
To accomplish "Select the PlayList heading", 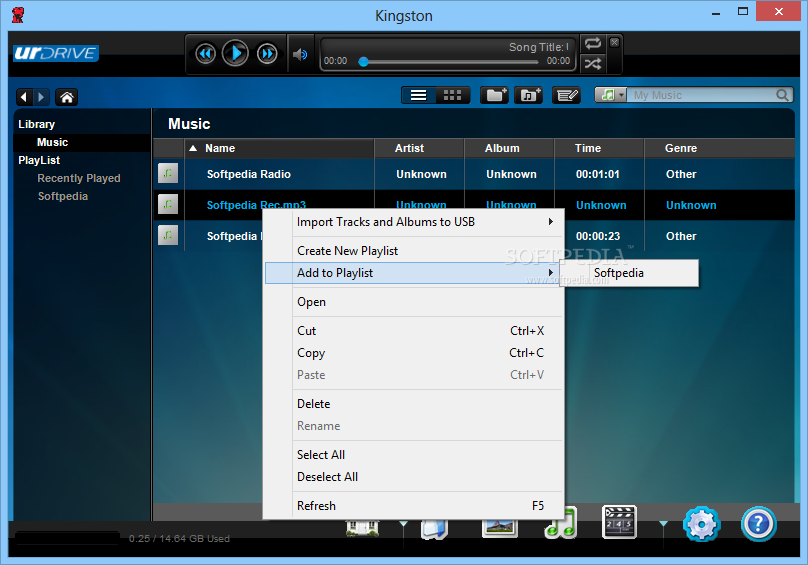I will tap(39, 160).
